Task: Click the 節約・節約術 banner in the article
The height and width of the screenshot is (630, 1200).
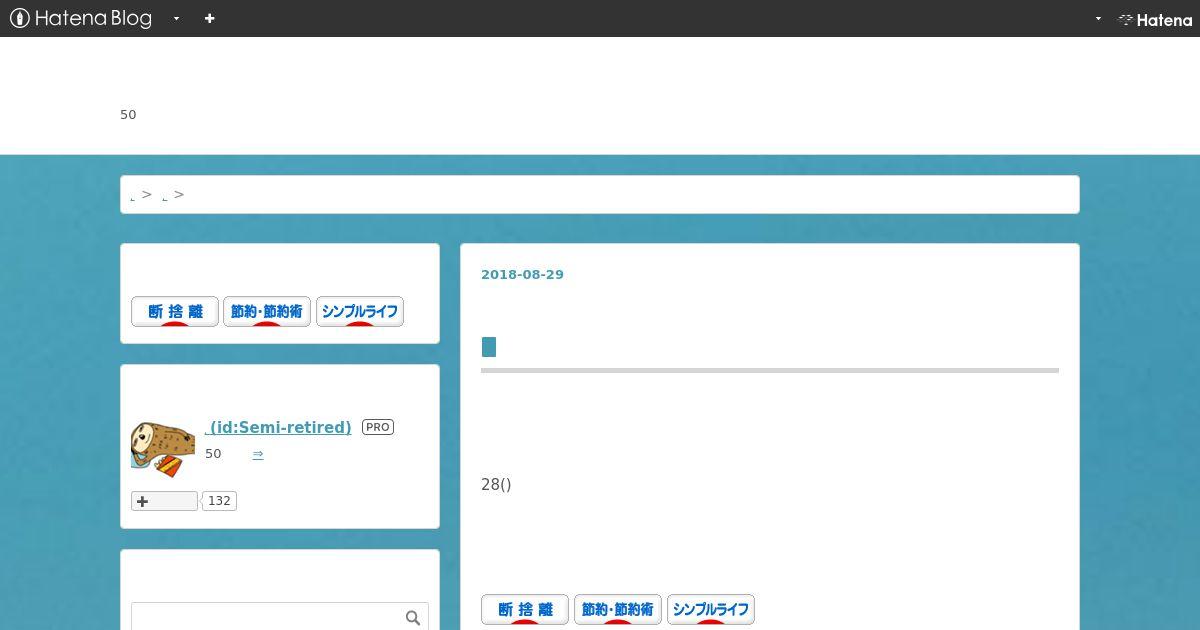Action: 618,609
